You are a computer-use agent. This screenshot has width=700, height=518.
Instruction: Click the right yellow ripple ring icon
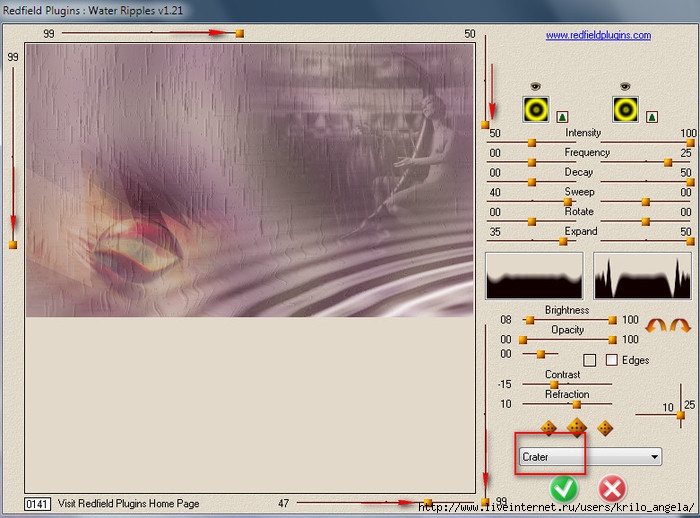(x=625, y=109)
